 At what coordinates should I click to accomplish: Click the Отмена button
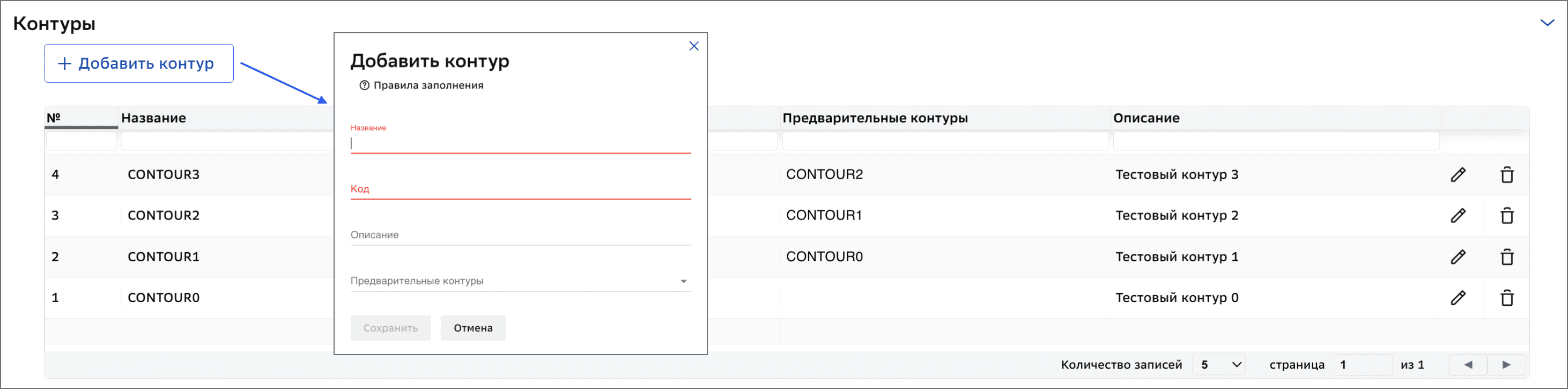click(473, 328)
